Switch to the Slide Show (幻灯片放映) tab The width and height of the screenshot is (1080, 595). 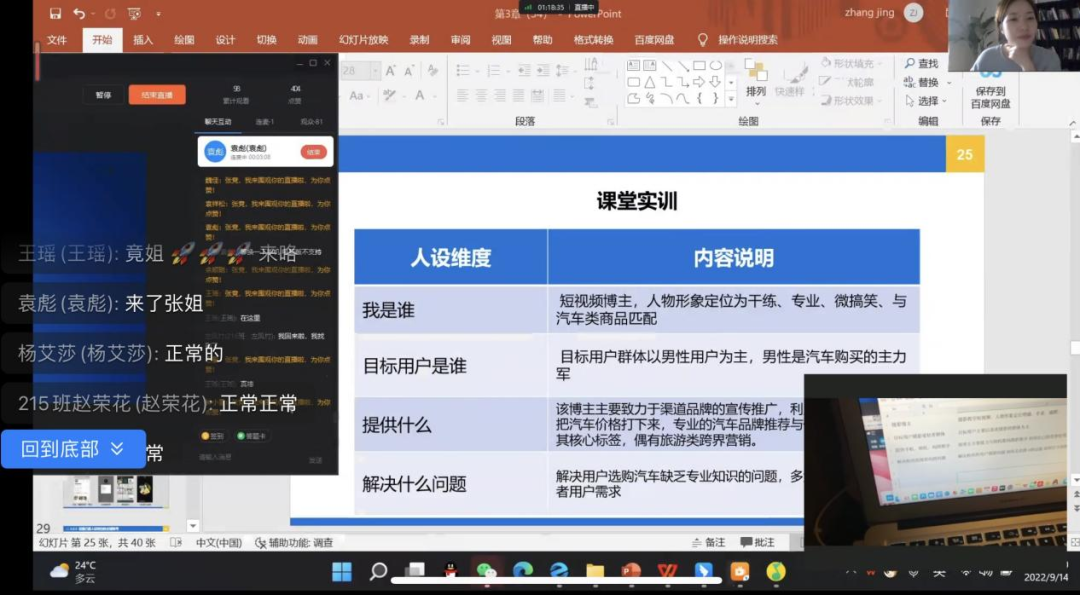pyautogui.click(x=363, y=40)
